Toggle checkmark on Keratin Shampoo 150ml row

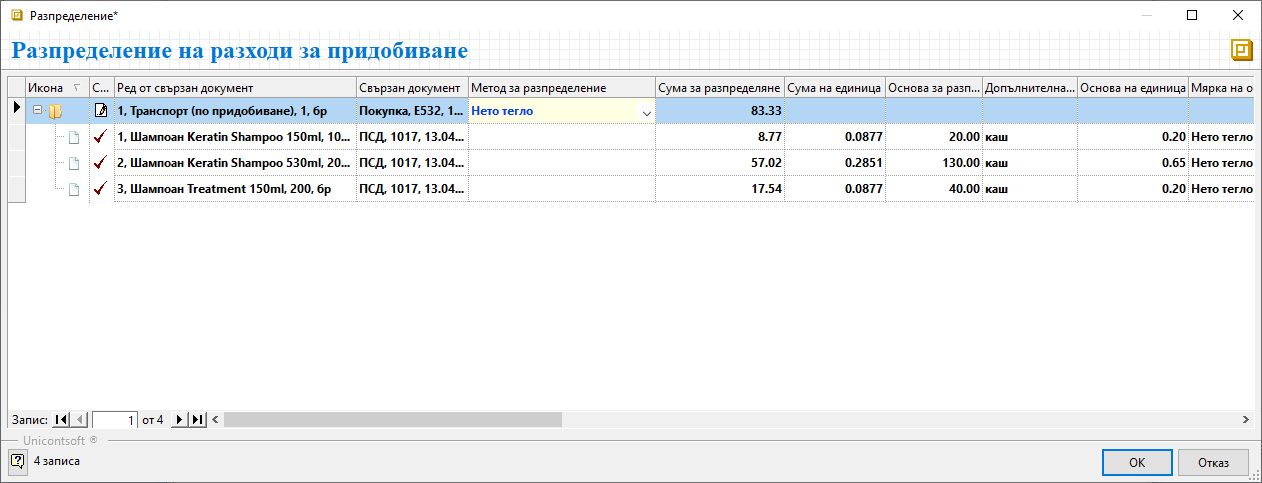click(x=100, y=137)
